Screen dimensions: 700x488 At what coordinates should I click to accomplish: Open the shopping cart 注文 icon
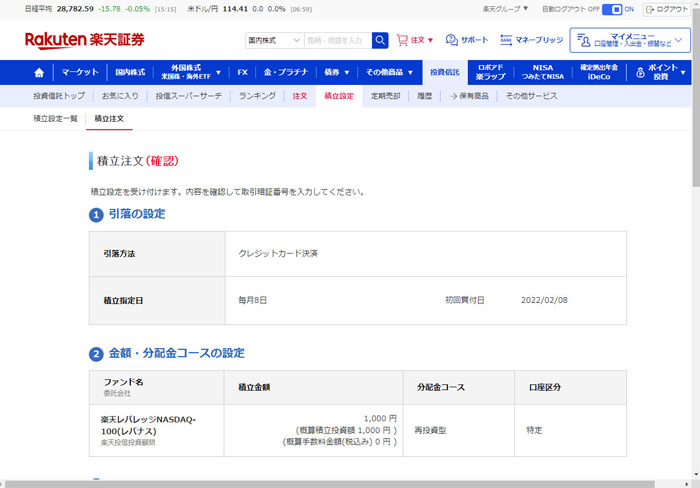click(x=402, y=40)
